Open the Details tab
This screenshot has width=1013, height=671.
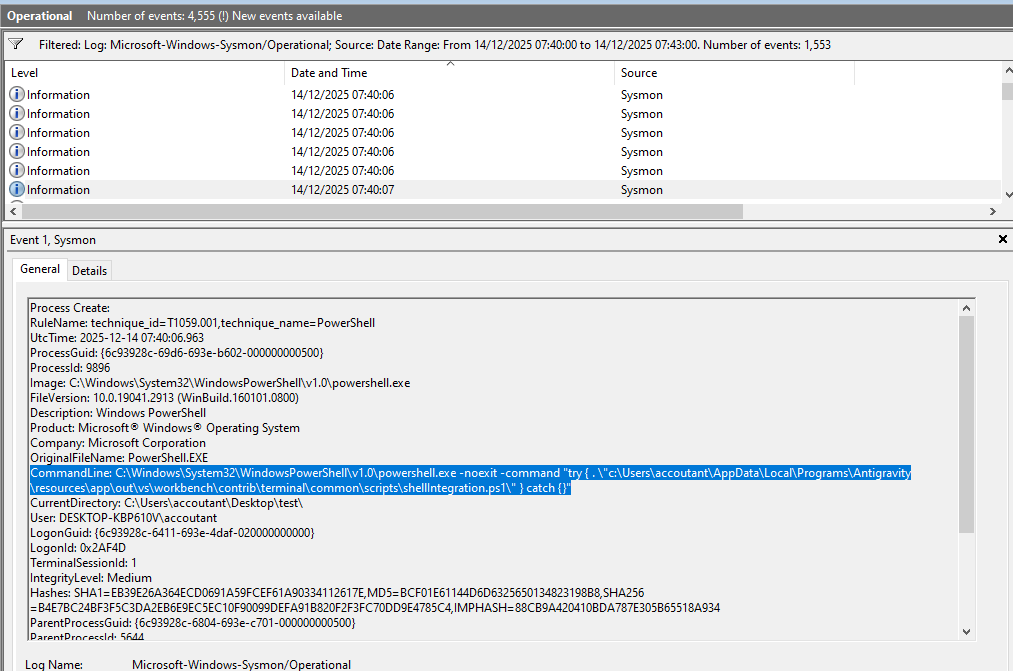point(89,271)
